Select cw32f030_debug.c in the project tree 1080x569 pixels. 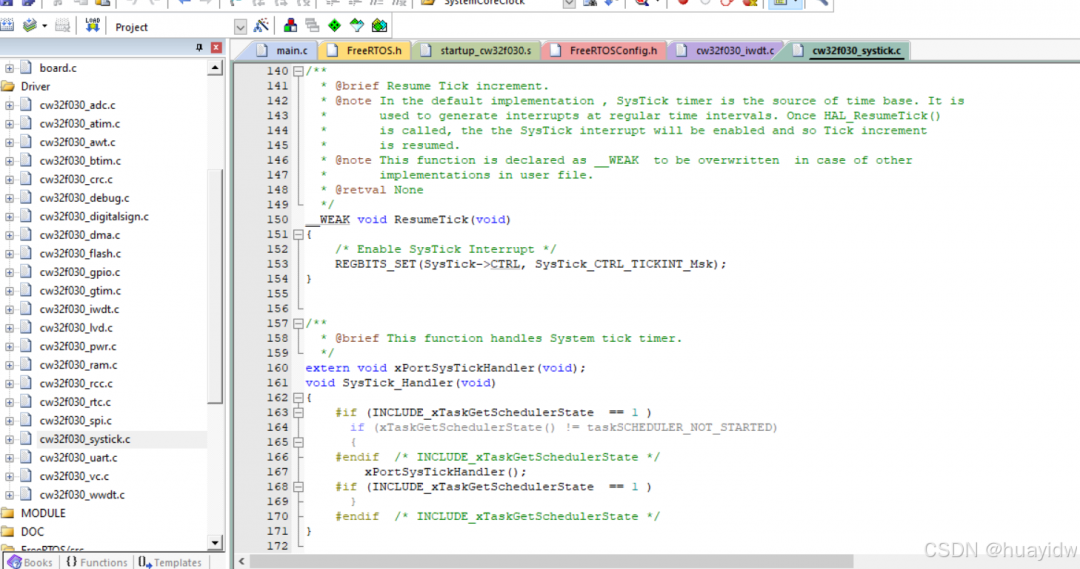pos(84,198)
